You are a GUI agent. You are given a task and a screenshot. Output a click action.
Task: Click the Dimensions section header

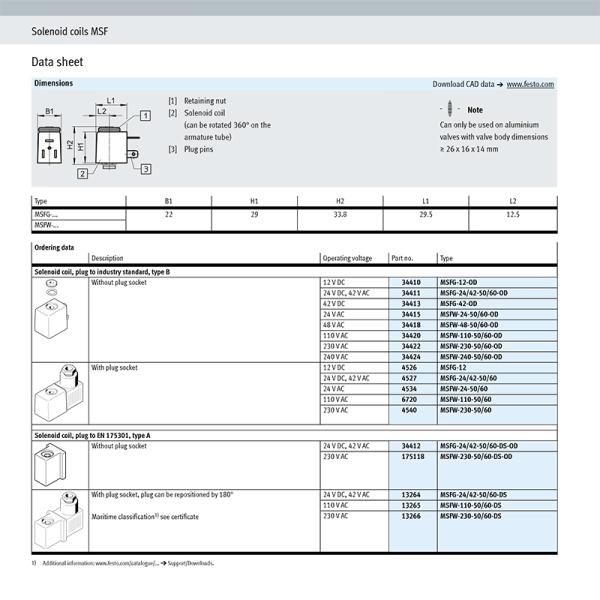54,84
